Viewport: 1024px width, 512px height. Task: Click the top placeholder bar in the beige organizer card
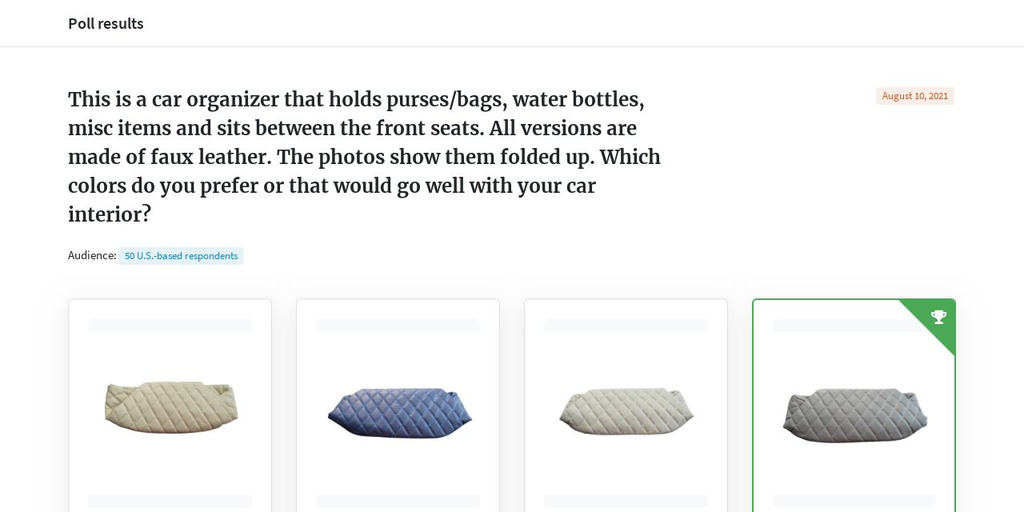(x=170, y=325)
